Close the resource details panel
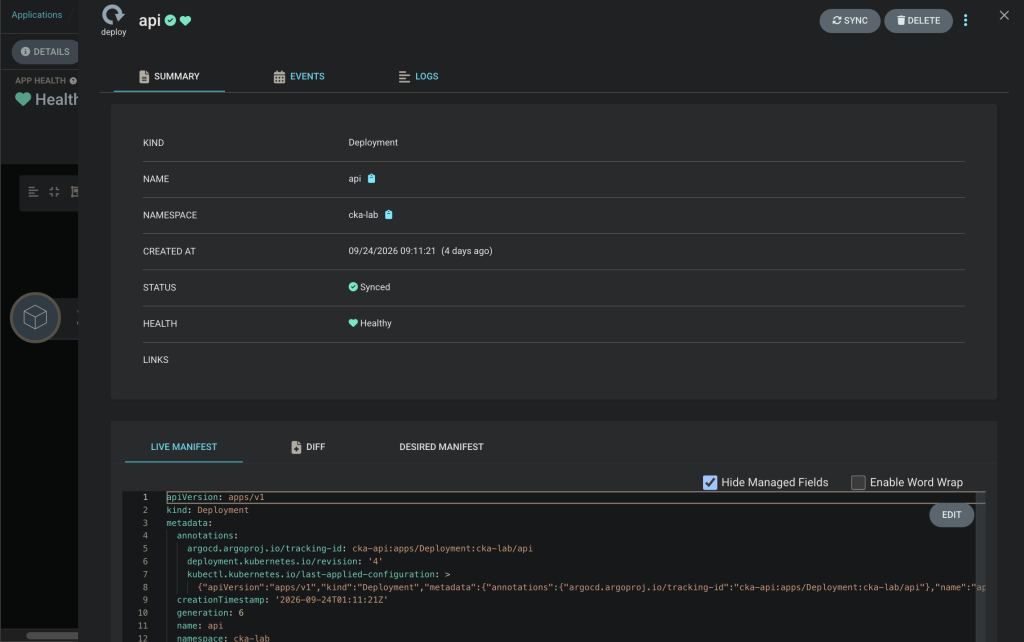 click(1004, 15)
